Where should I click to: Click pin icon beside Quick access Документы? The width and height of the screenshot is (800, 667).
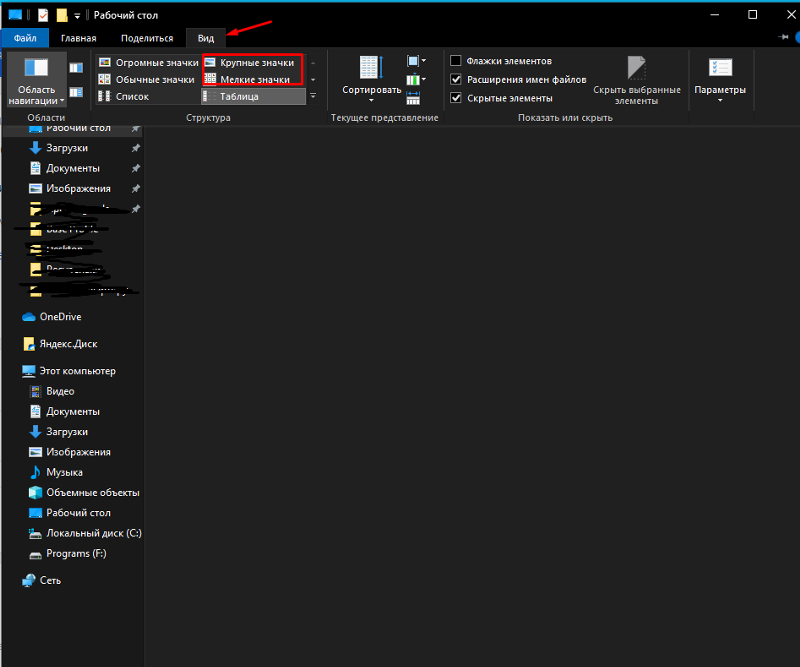click(x=136, y=168)
